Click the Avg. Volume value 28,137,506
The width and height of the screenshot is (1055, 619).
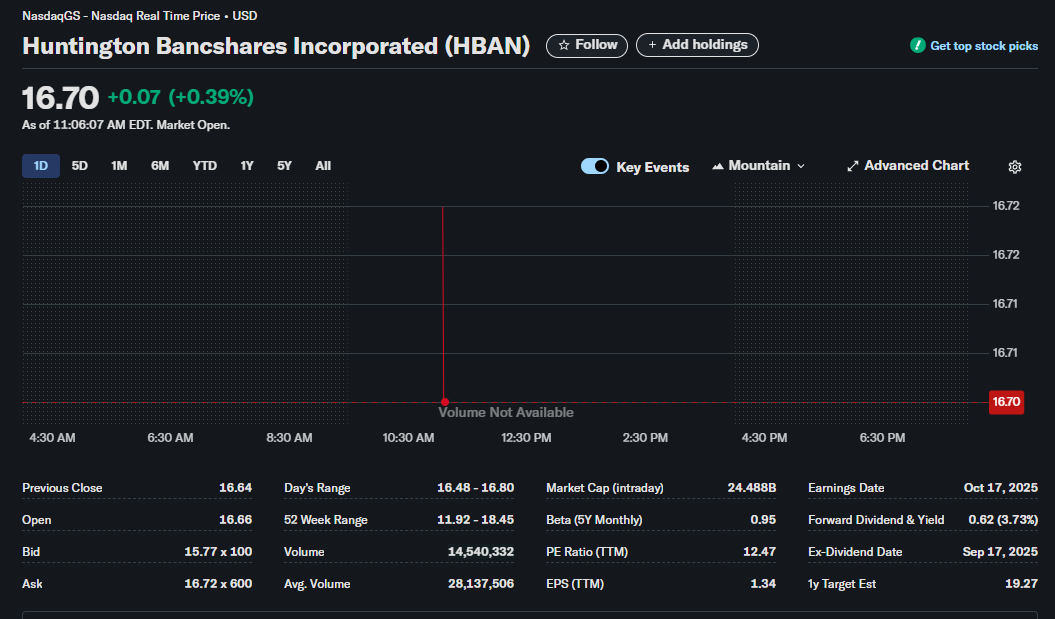(x=481, y=584)
